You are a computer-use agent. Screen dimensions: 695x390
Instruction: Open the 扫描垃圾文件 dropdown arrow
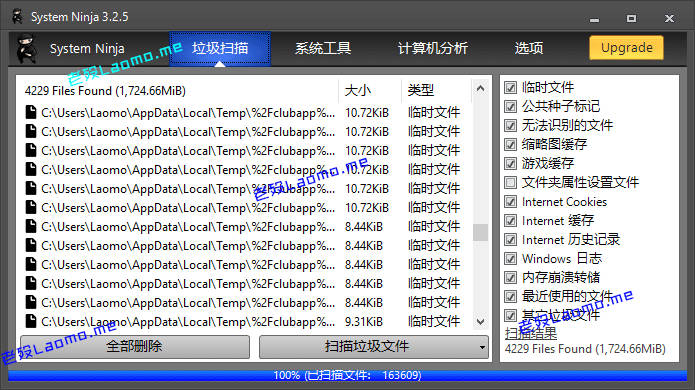[482, 347]
